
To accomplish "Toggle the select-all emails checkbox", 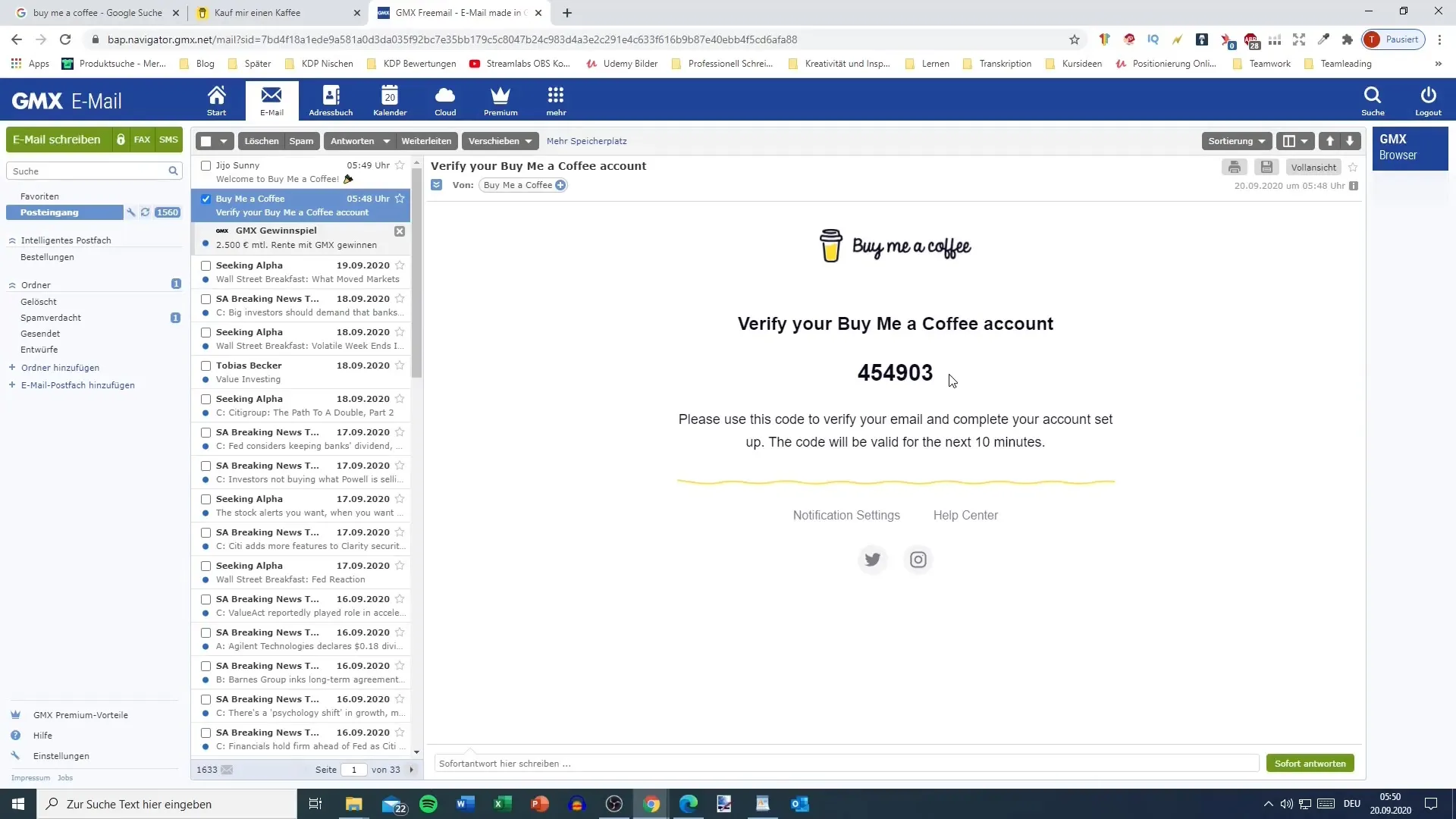I will click(206, 141).
